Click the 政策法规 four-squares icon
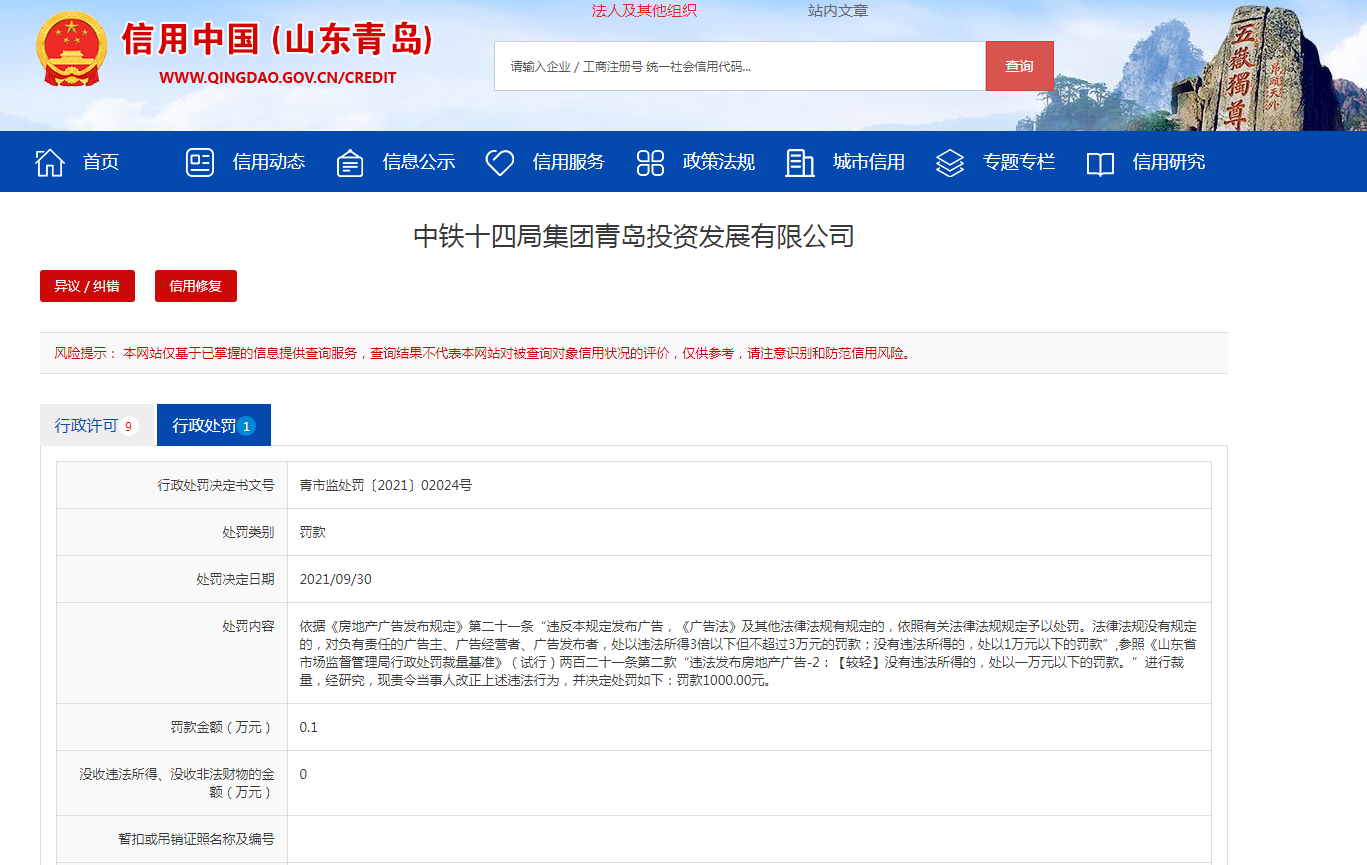Screen dimensions: 1367x865 (x=650, y=162)
